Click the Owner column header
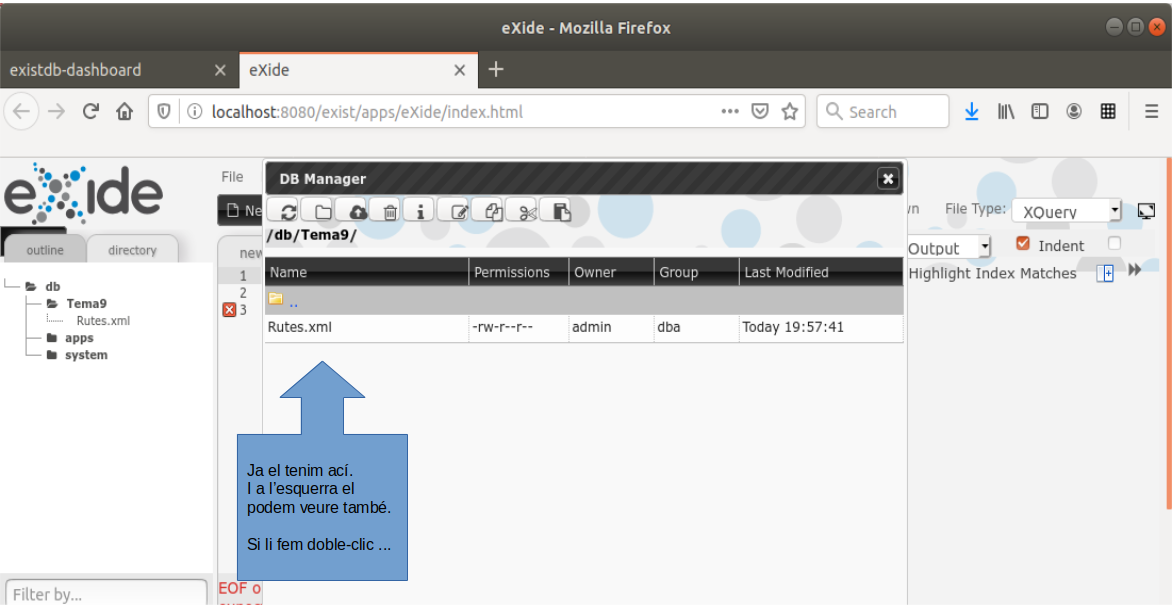Viewport: 1172px width, 605px height. 611,272
